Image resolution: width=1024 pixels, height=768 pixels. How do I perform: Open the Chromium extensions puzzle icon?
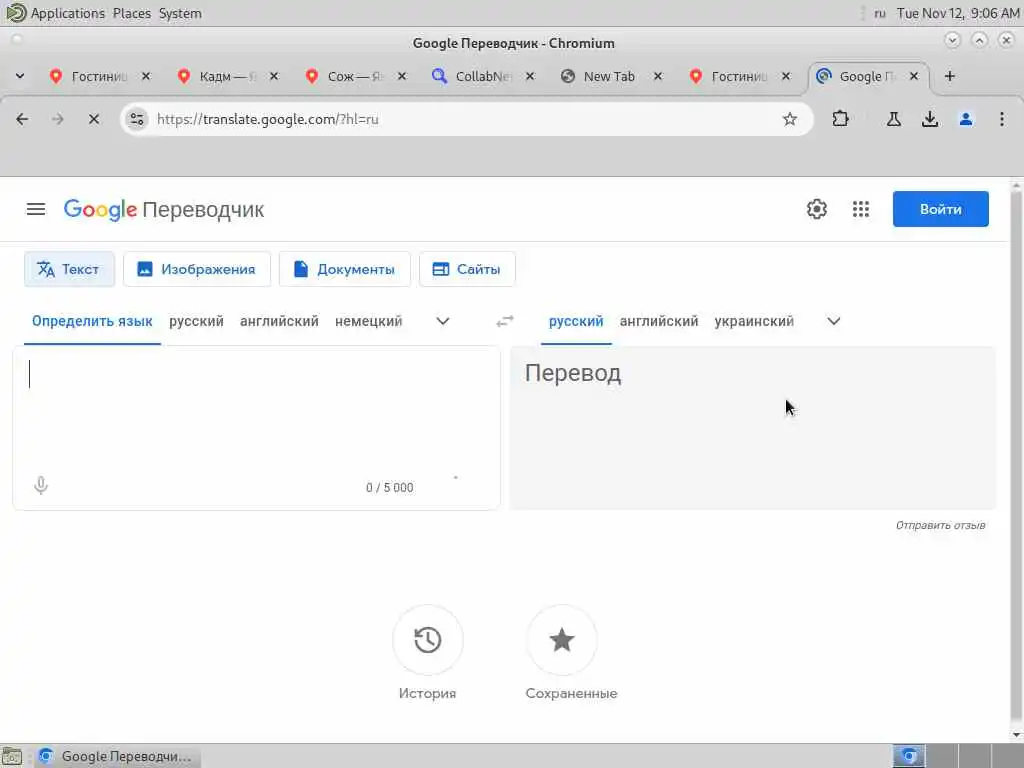click(x=840, y=119)
